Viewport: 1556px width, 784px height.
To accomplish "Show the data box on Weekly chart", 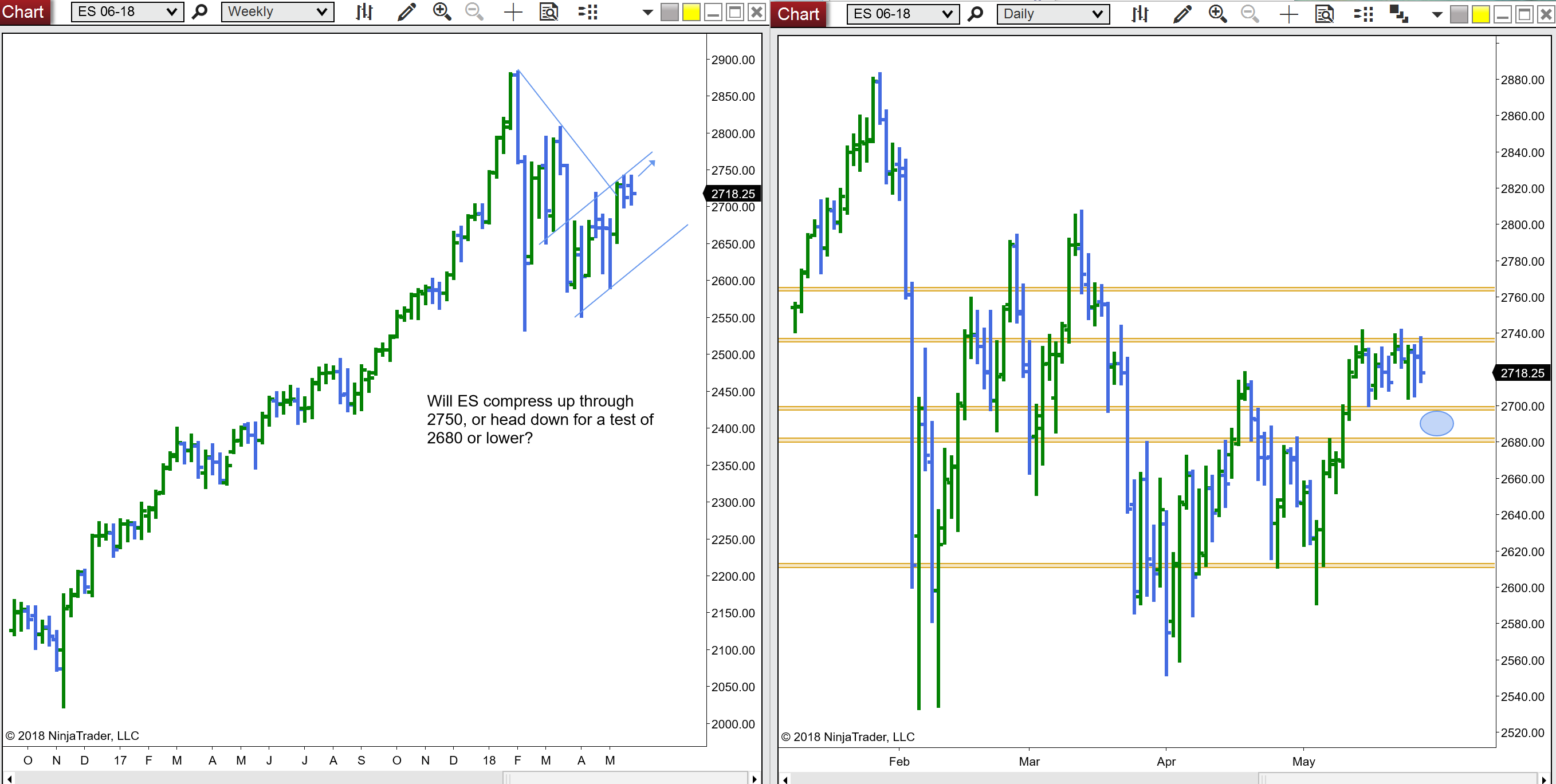I will 548,11.
